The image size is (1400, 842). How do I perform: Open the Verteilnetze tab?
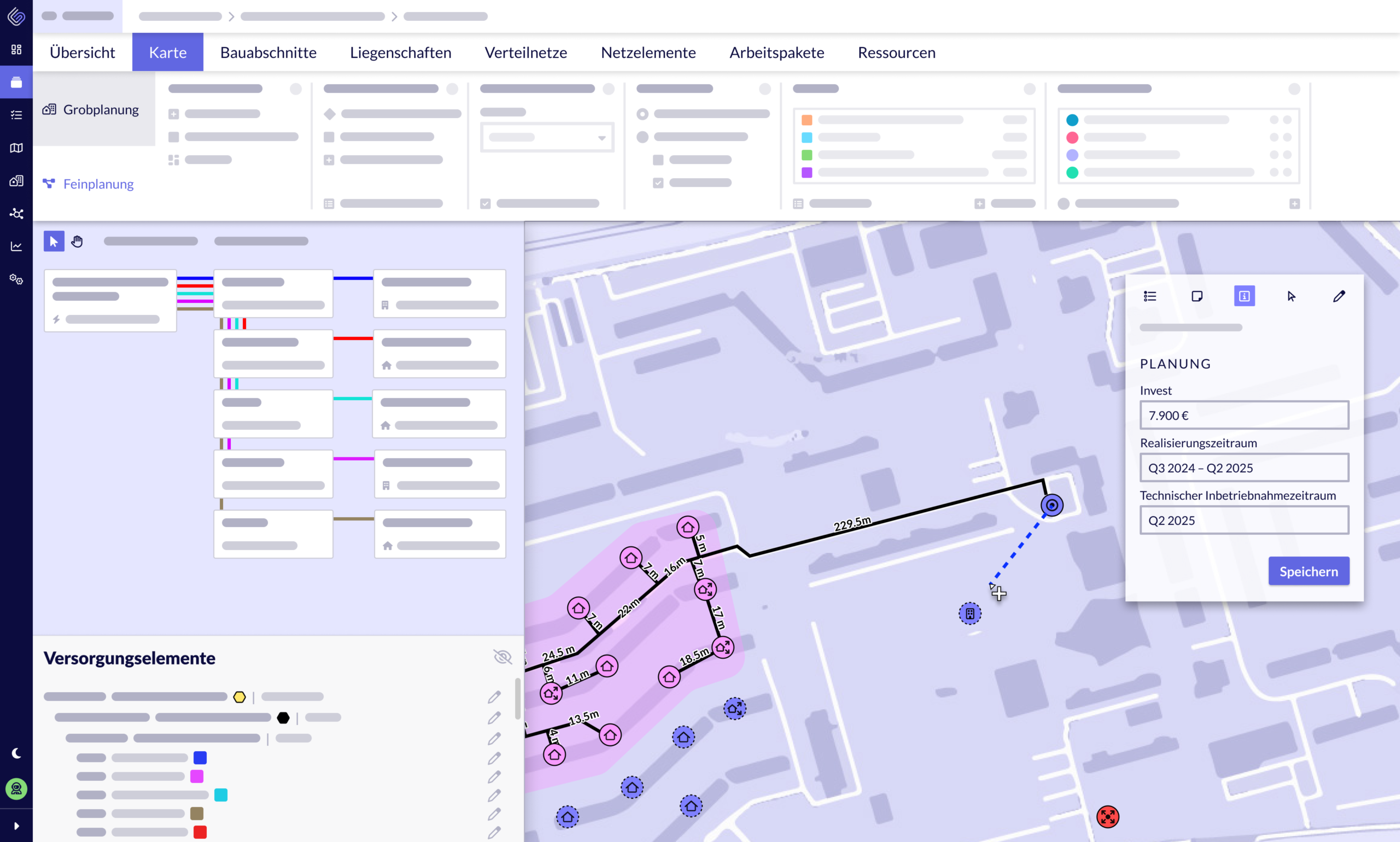click(526, 52)
